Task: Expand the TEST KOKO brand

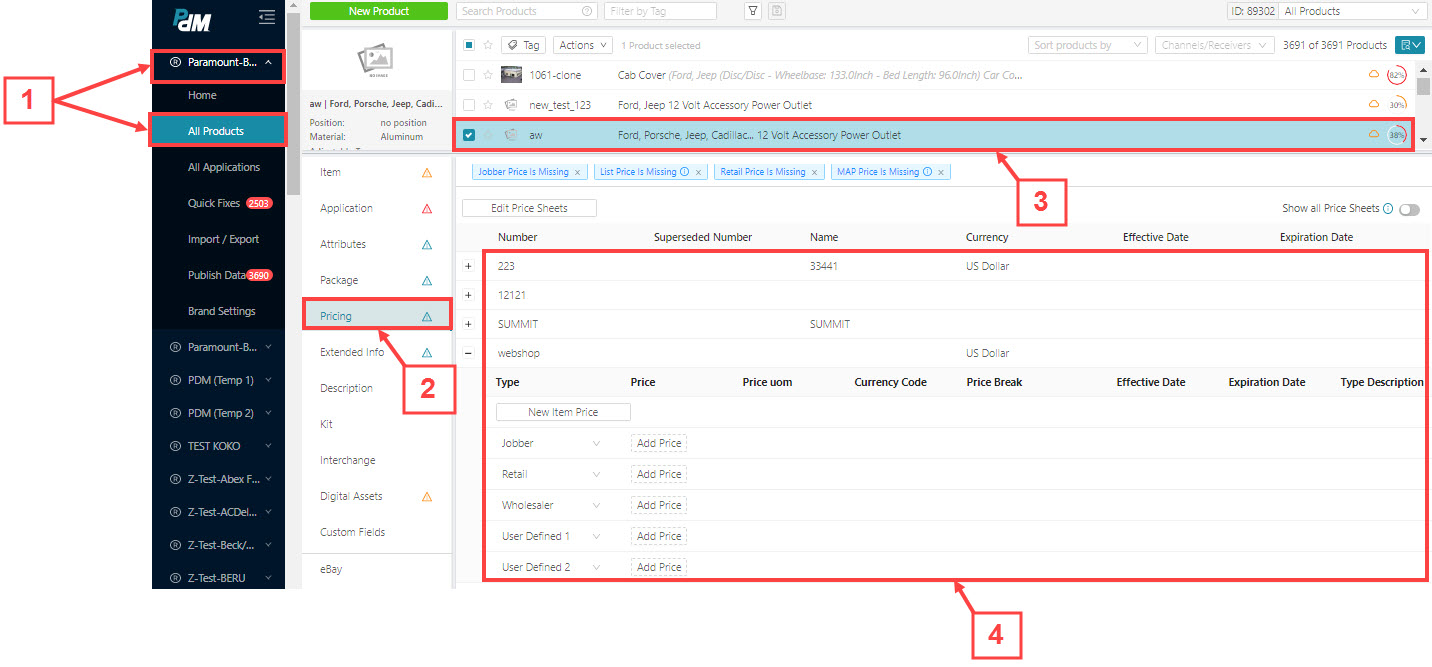Action: pos(219,446)
